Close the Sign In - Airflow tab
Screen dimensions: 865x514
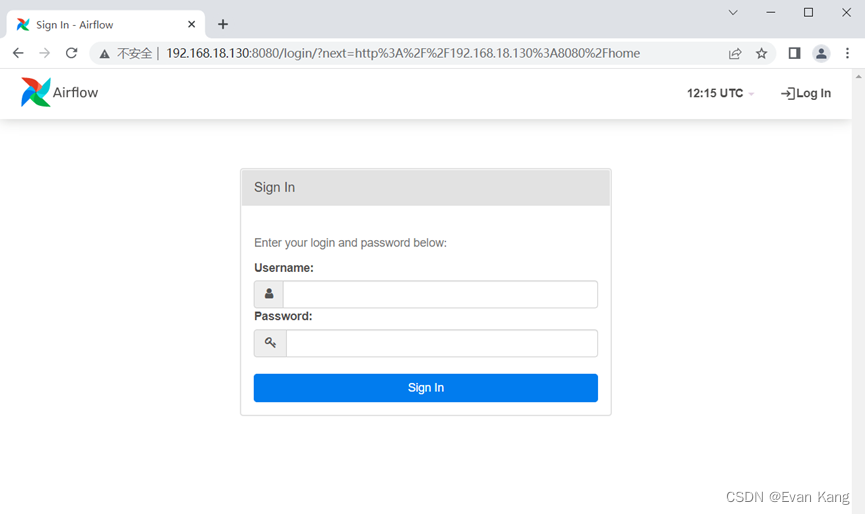coord(191,24)
